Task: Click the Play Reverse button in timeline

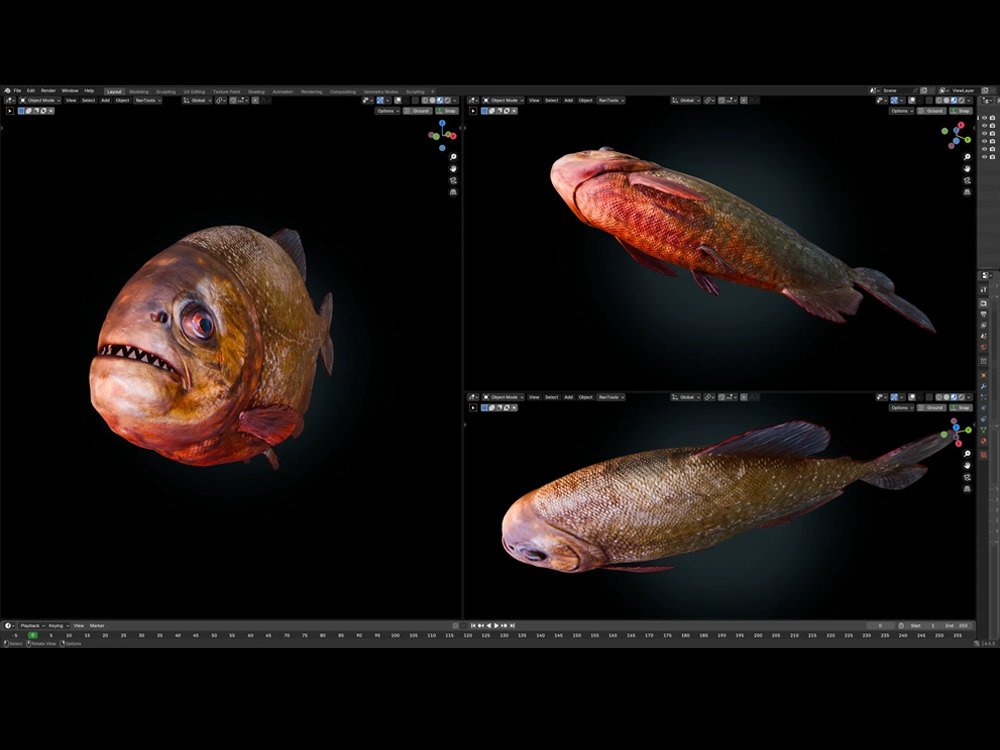Action: (489, 626)
